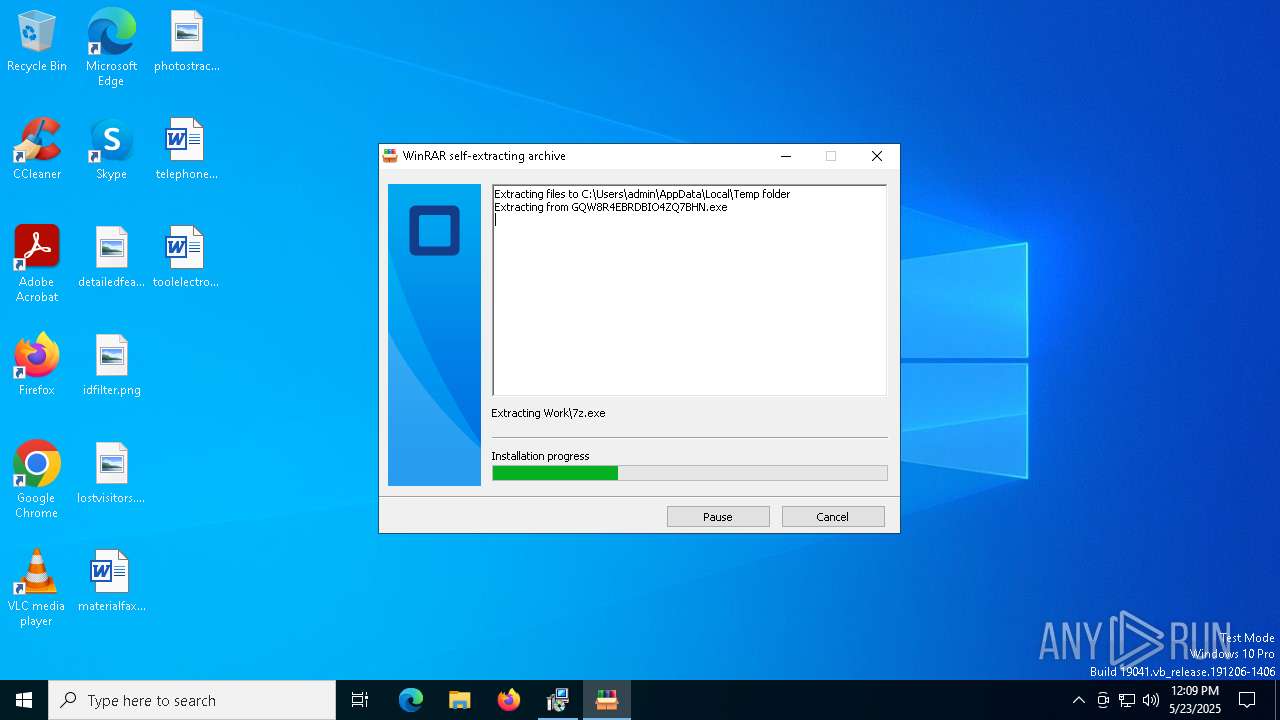Open File Explorer from the taskbar
1280x720 pixels.
[x=459, y=700]
